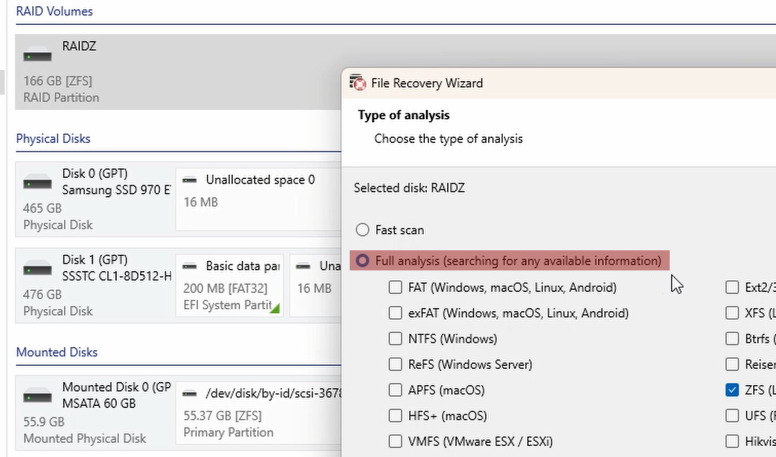Select the Unallocated space 0 16 MB partition
The image size is (776, 457).
[x=258, y=199]
